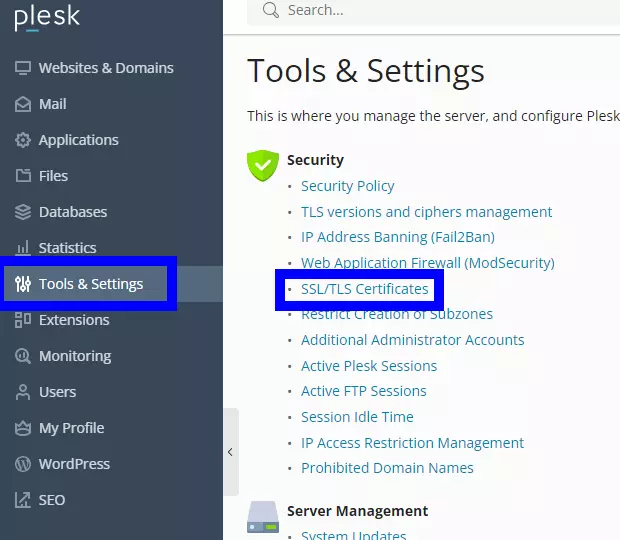View Active Plesk Sessions
The width and height of the screenshot is (620, 540).
pos(369,366)
